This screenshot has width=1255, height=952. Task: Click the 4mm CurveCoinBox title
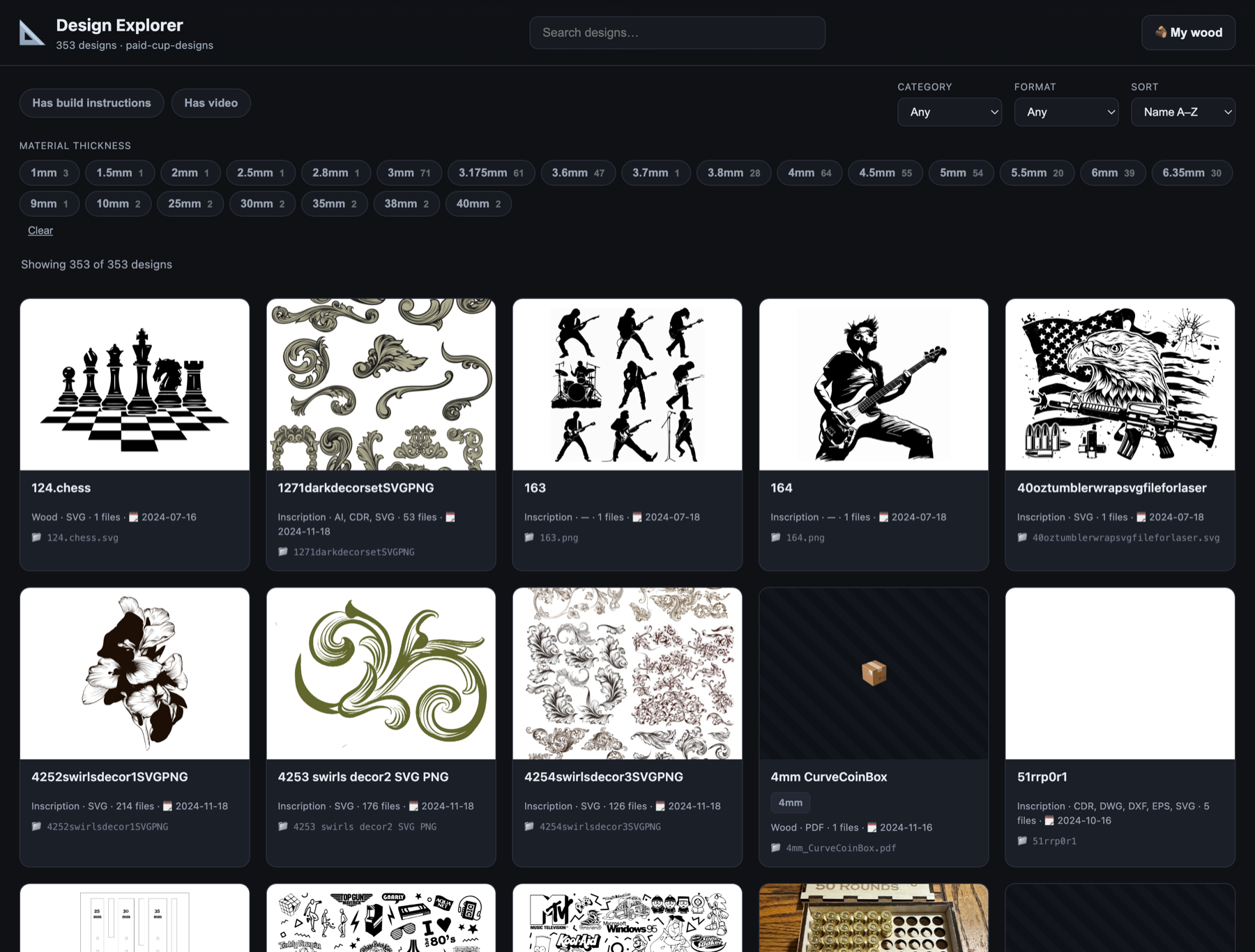tap(828, 777)
